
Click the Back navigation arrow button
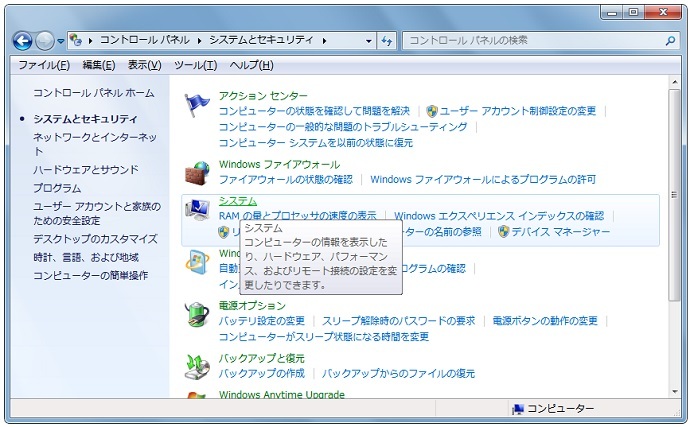(x=22, y=41)
